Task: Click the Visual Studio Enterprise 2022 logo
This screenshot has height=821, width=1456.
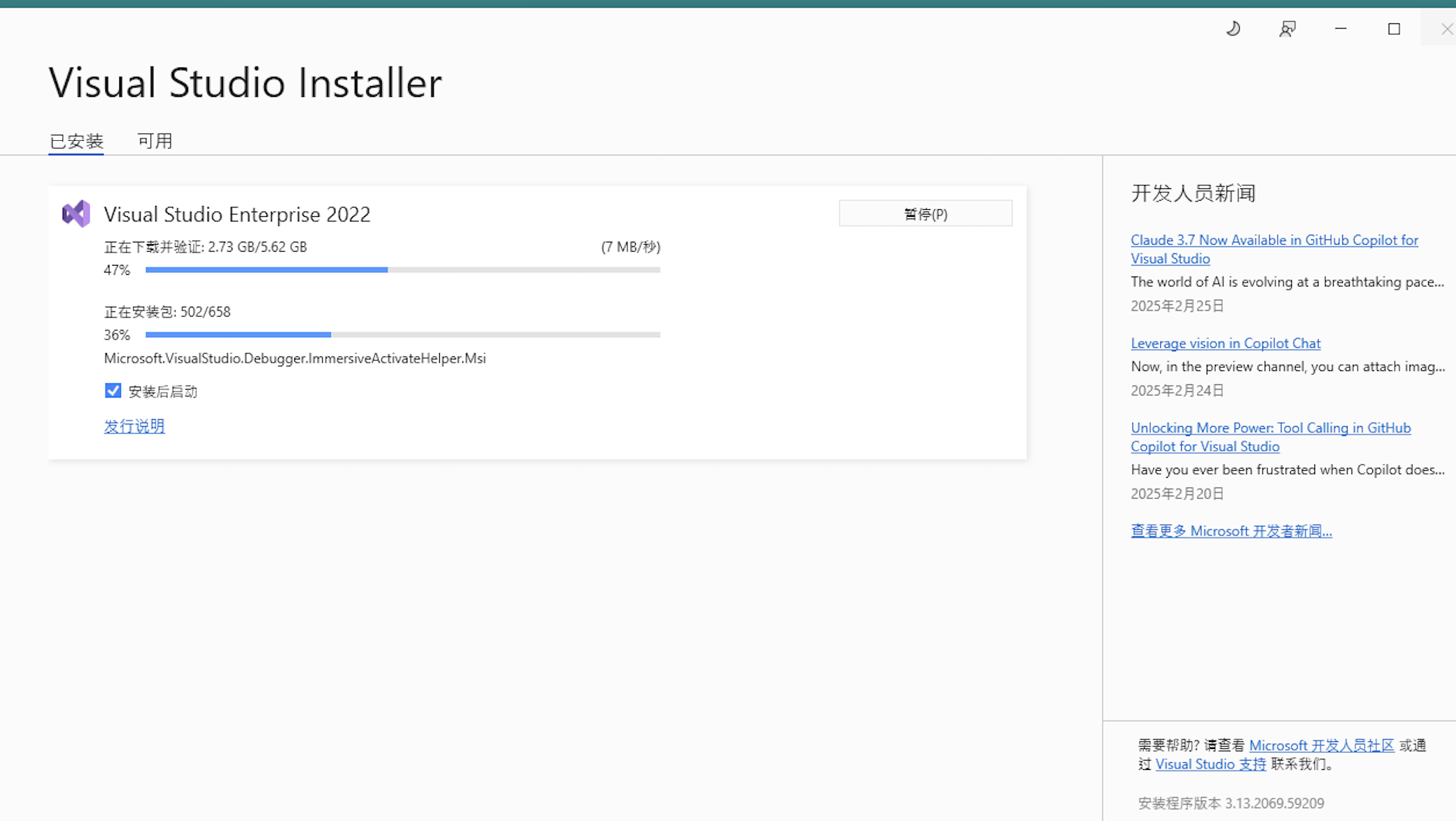Action: [x=75, y=214]
